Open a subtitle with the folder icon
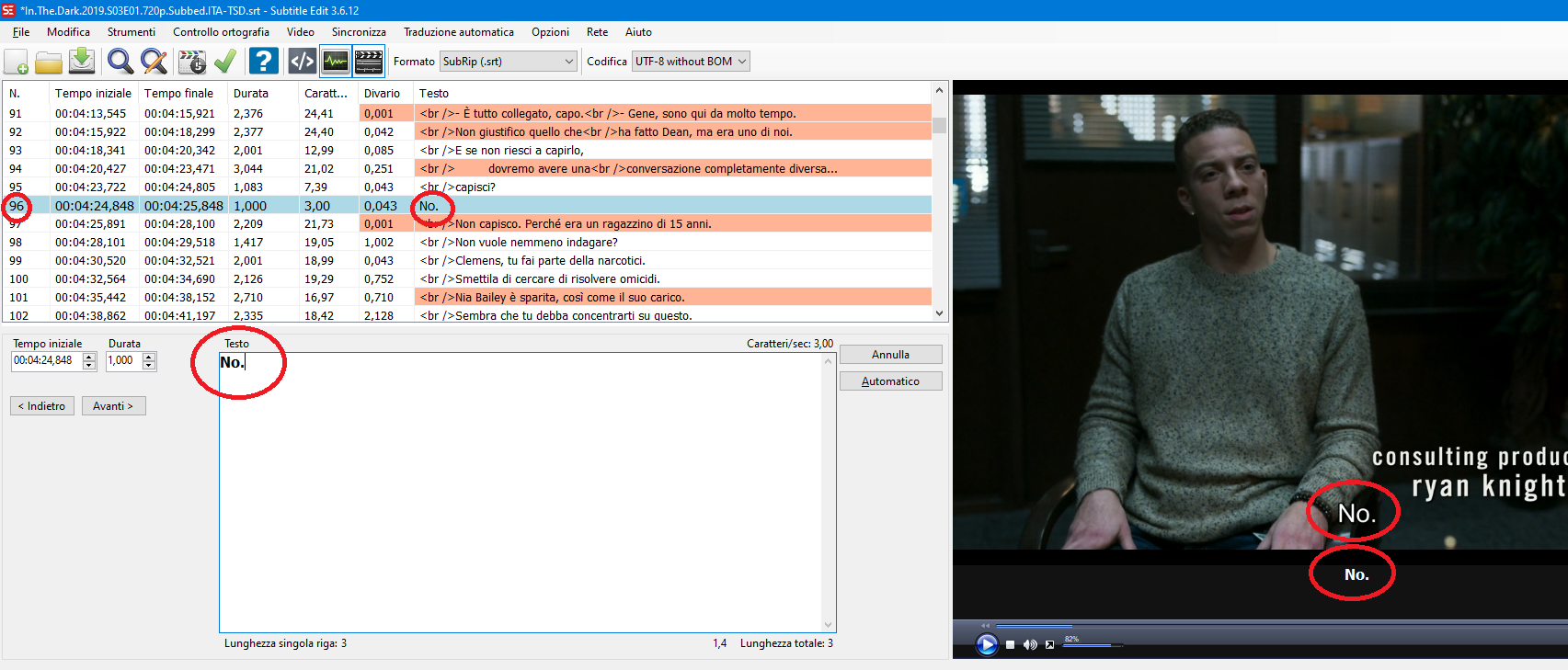Viewport: 1568px width, 670px height. (49, 62)
